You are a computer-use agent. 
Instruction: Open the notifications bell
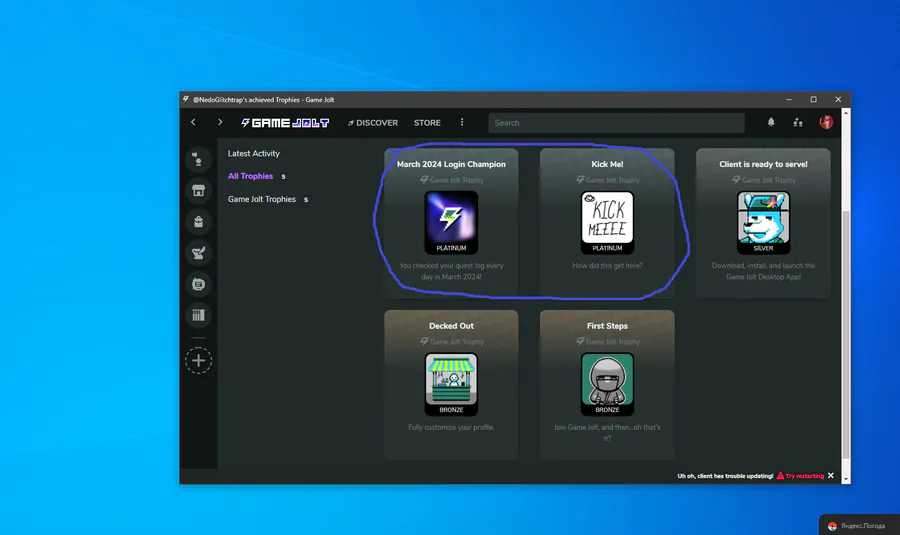(771, 122)
